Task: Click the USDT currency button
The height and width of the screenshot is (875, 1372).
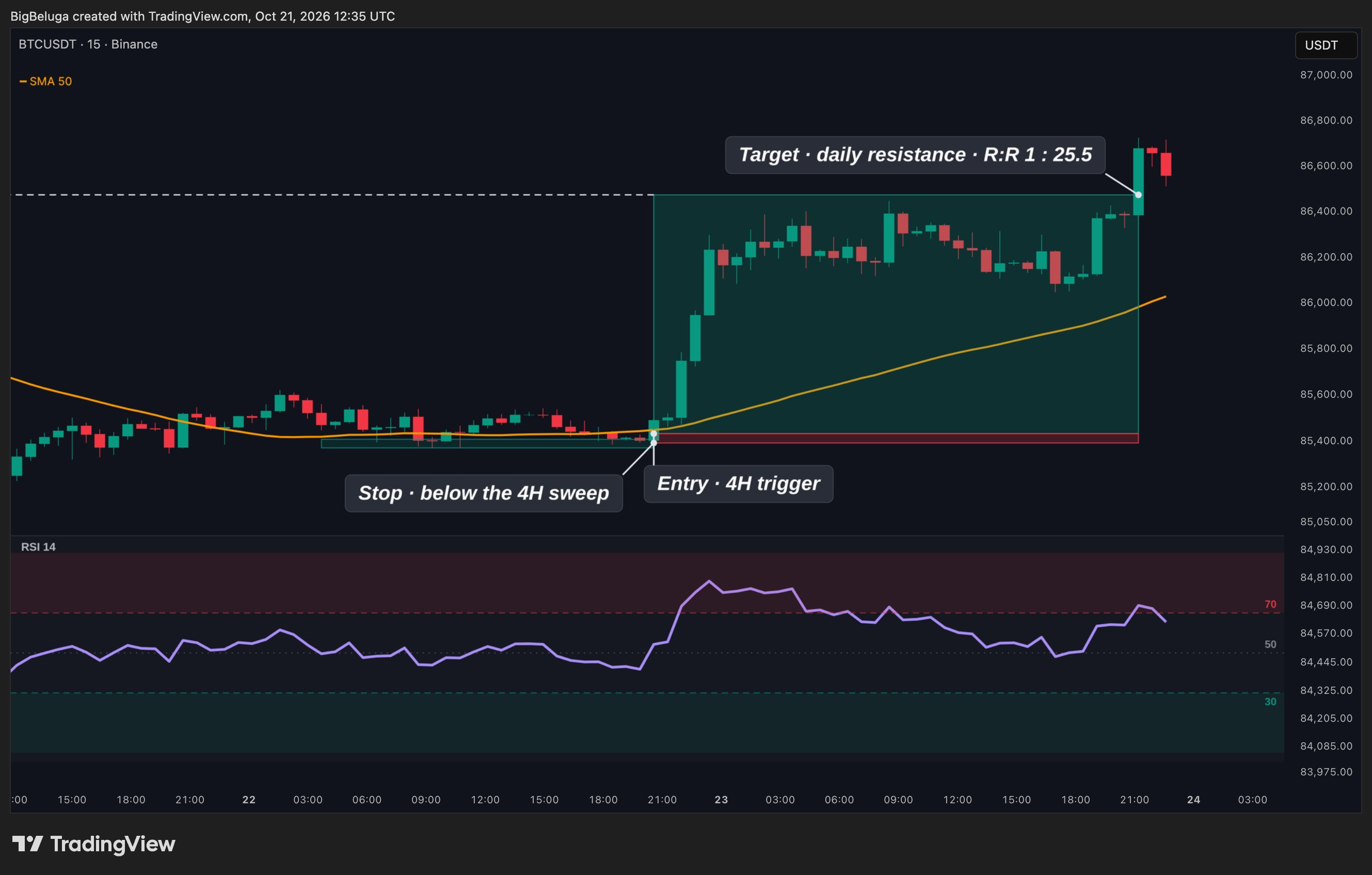Action: point(1326,45)
